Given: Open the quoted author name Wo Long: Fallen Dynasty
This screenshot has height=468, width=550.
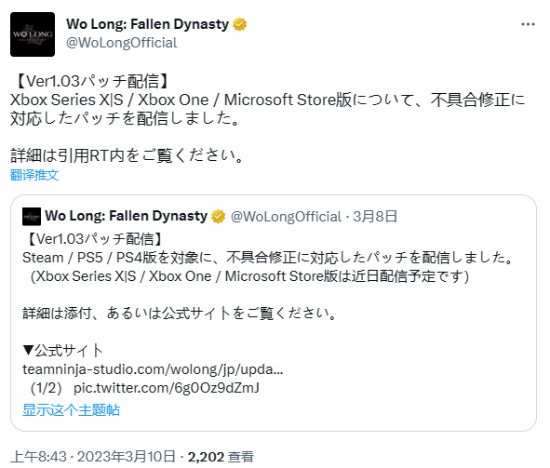Looking at the screenshot, I should [x=126, y=216].
